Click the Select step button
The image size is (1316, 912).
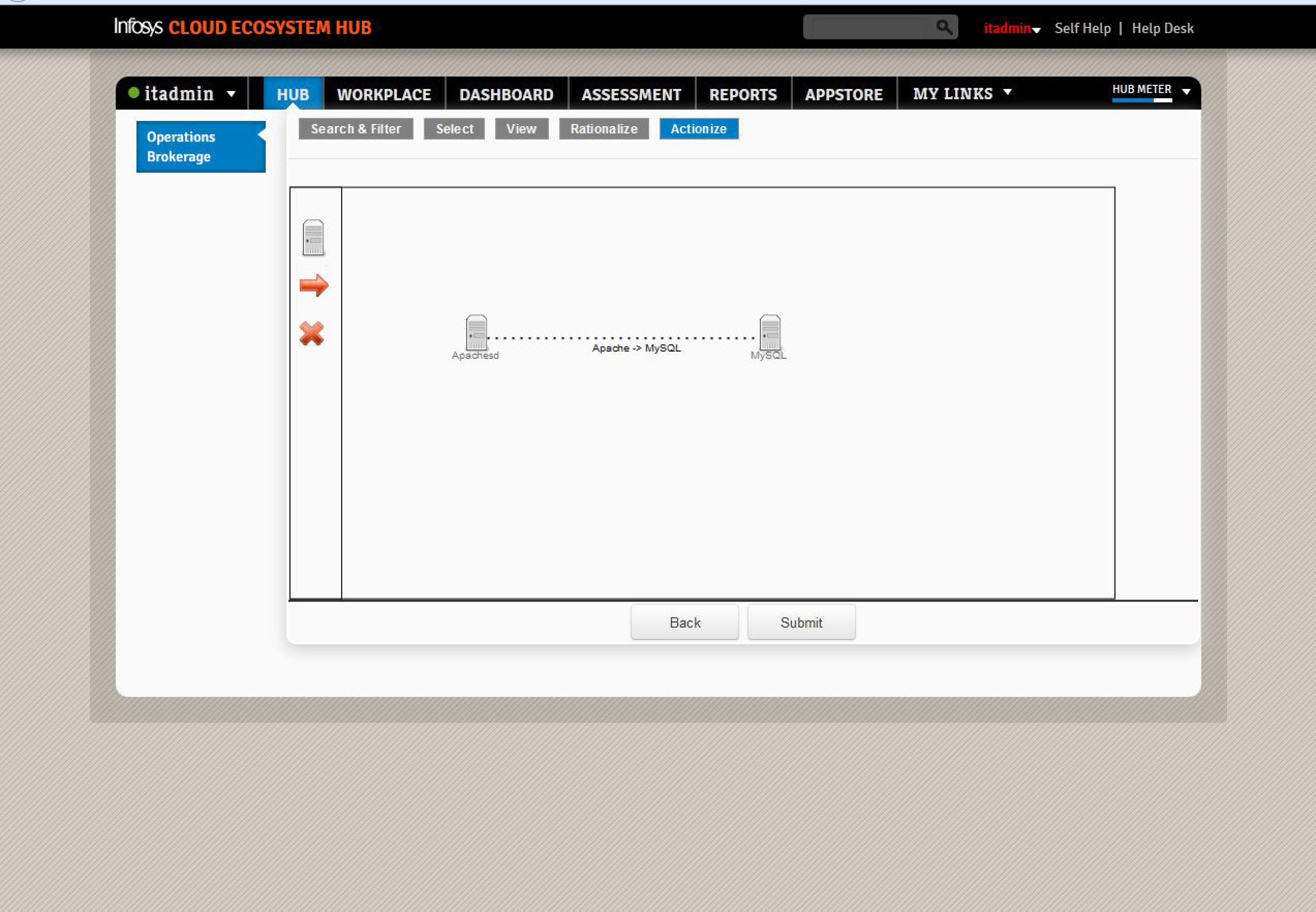[455, 128]
